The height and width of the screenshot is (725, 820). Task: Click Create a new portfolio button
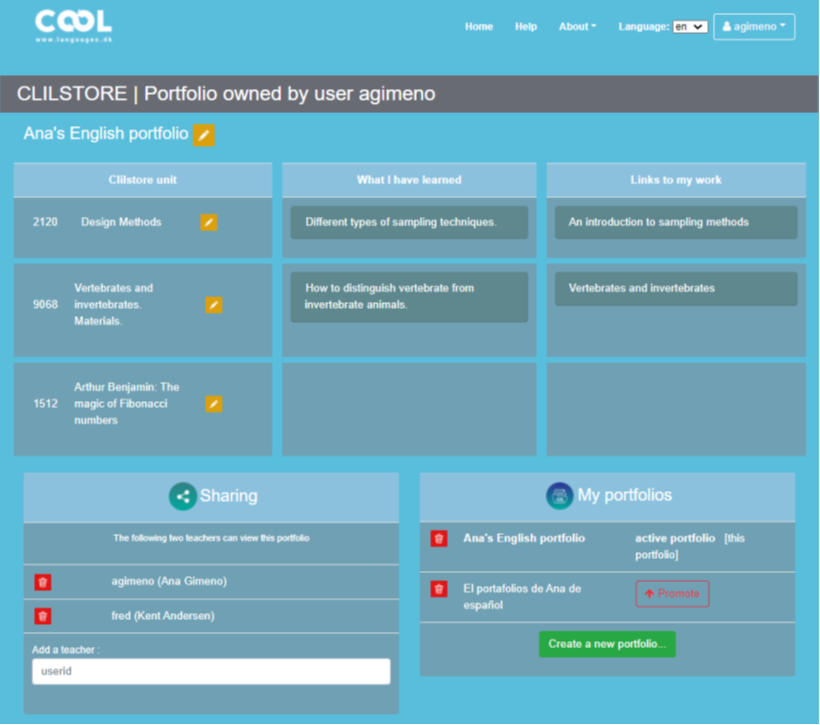pos(607,644)
